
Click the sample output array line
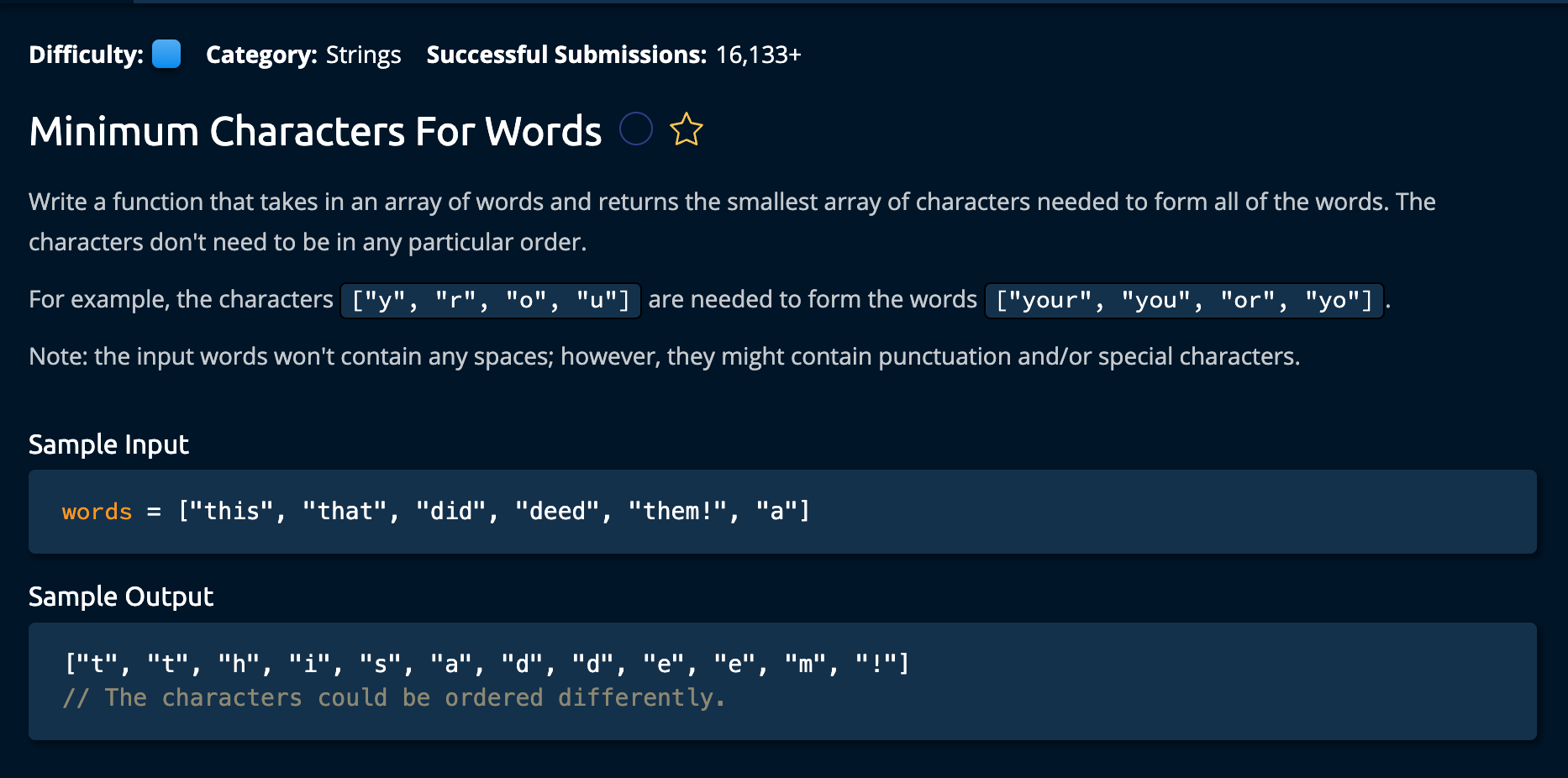tap(487, 664)
